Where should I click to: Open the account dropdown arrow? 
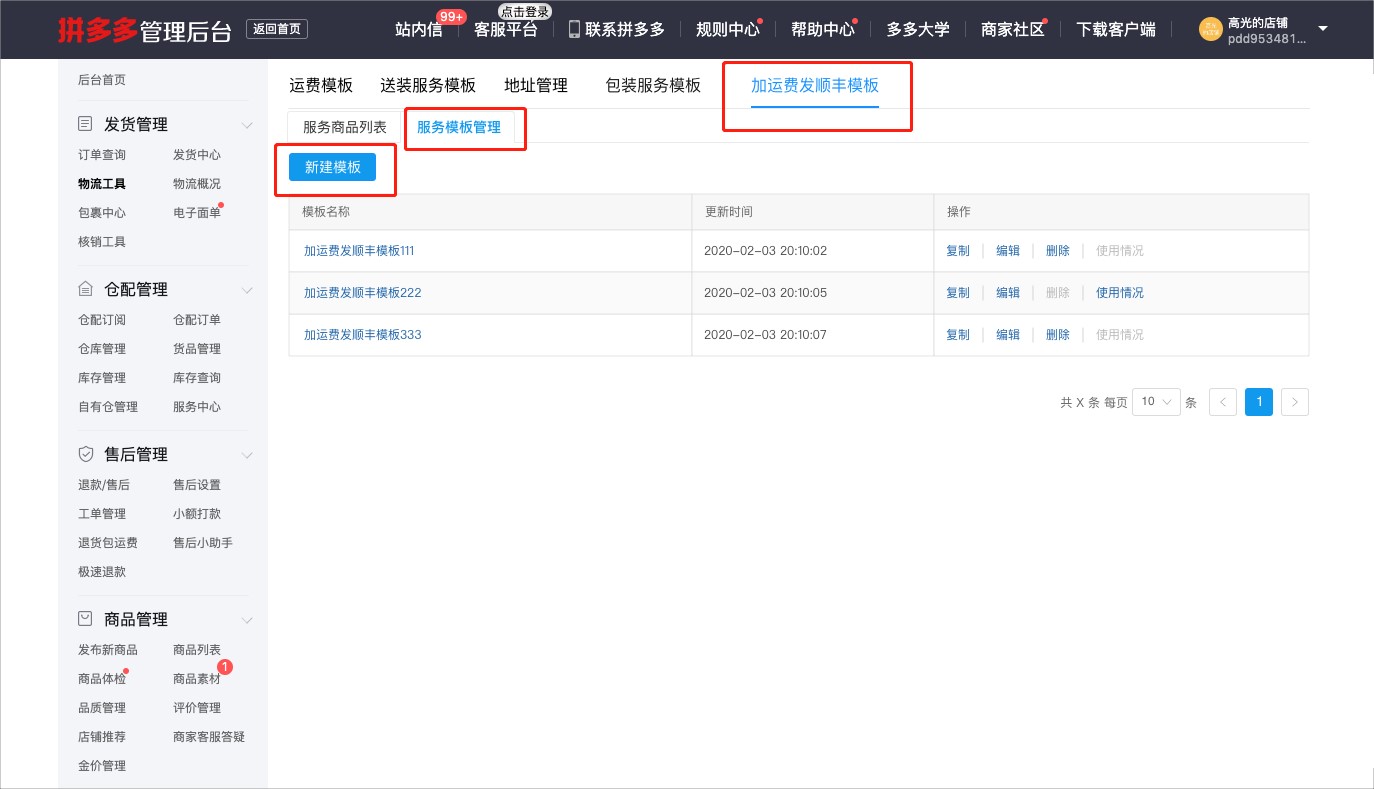click(1323, 29)
